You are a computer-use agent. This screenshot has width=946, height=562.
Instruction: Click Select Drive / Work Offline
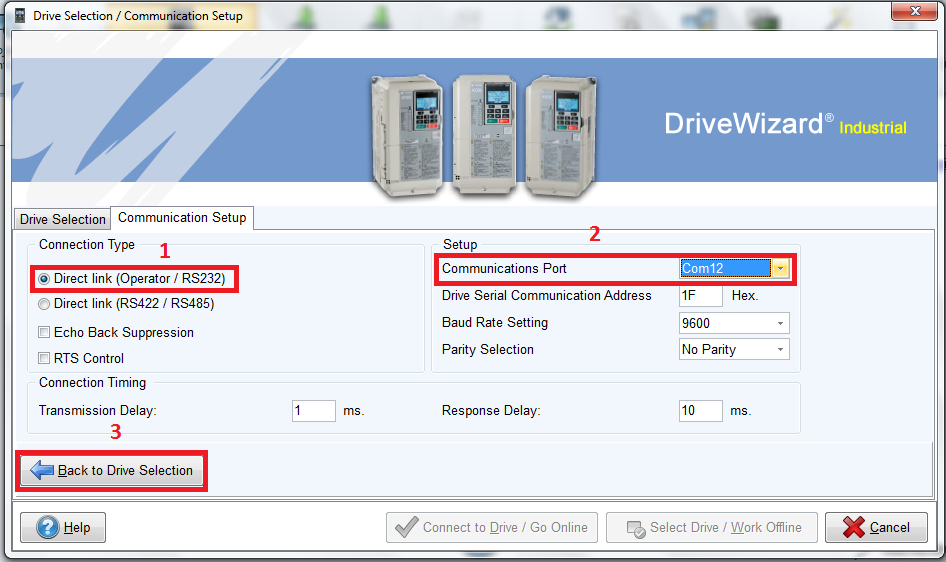[712, 528]
